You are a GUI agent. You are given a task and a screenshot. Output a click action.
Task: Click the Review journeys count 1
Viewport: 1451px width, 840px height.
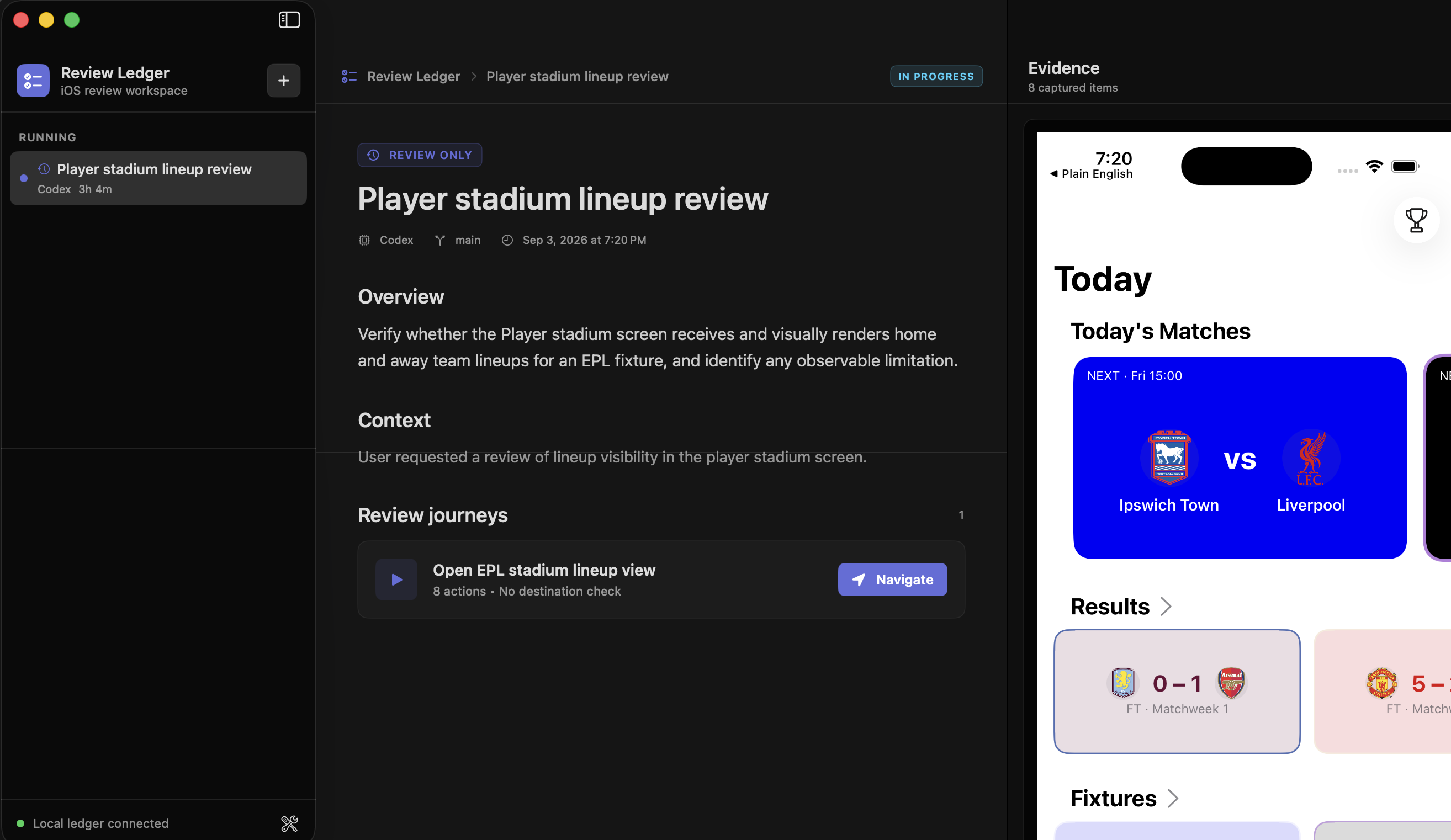(961, 515)
